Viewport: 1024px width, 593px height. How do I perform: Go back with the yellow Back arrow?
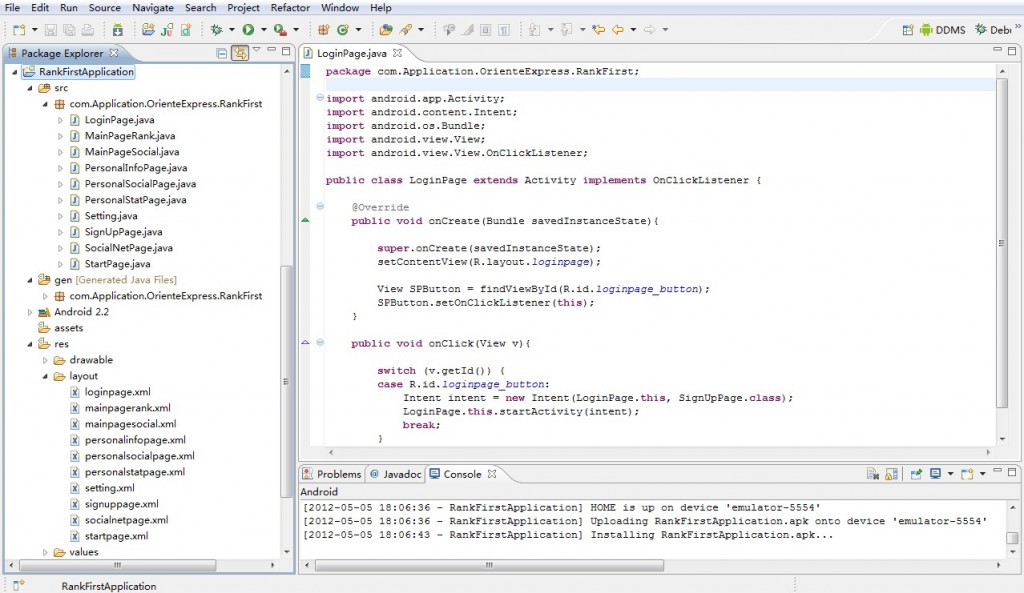618,30
